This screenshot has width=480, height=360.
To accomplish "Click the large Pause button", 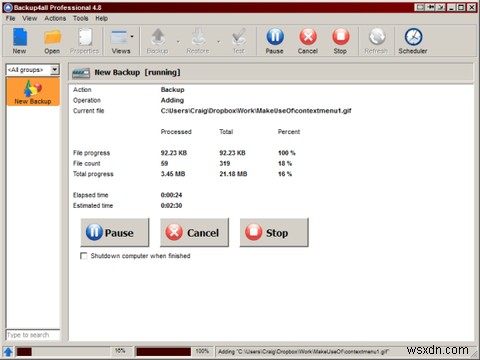I will pyautogui.click(x=115, y=232).
